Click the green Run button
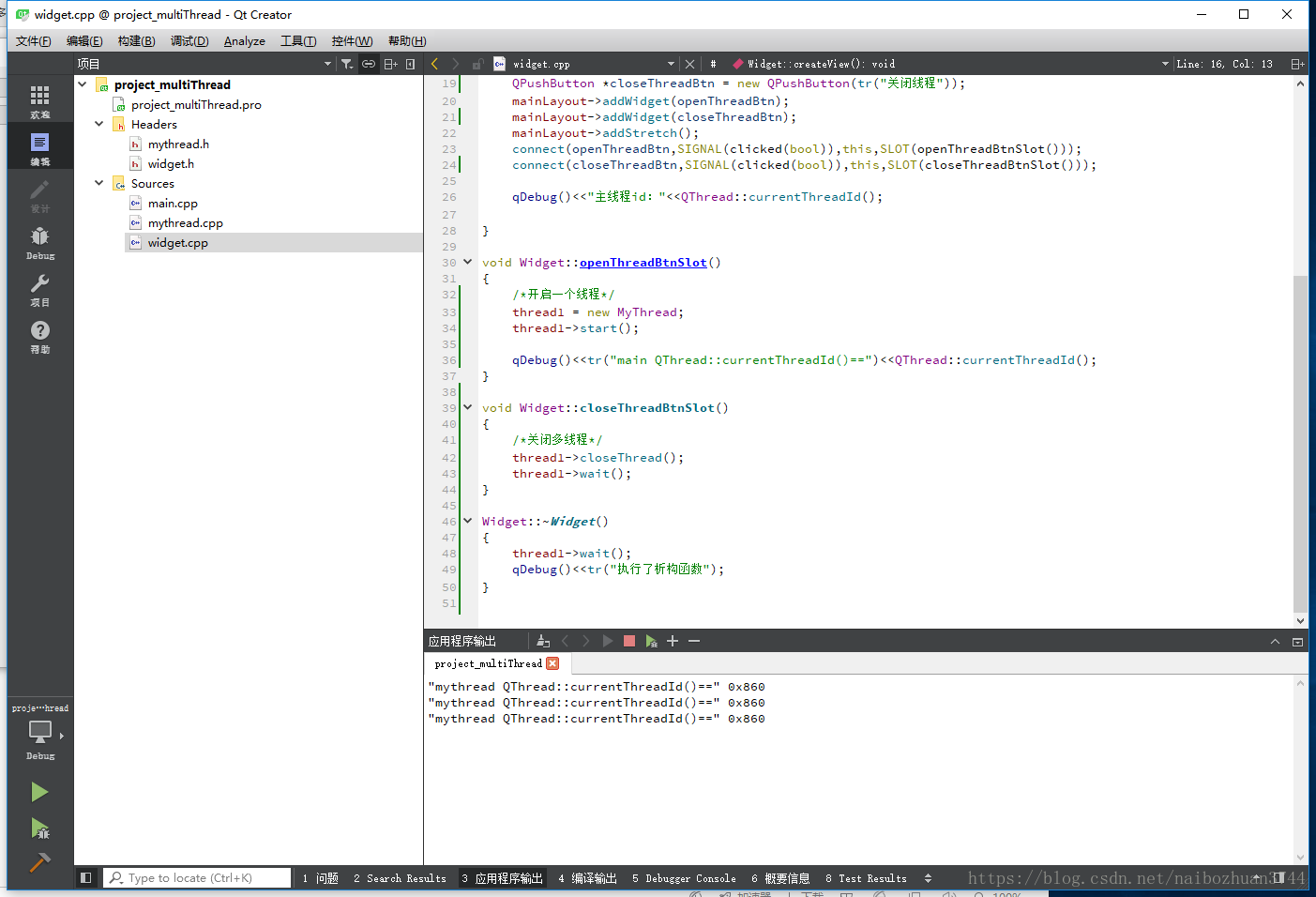Image resolution: width=1316 pixels, height=897 pixels. [39, 792]
